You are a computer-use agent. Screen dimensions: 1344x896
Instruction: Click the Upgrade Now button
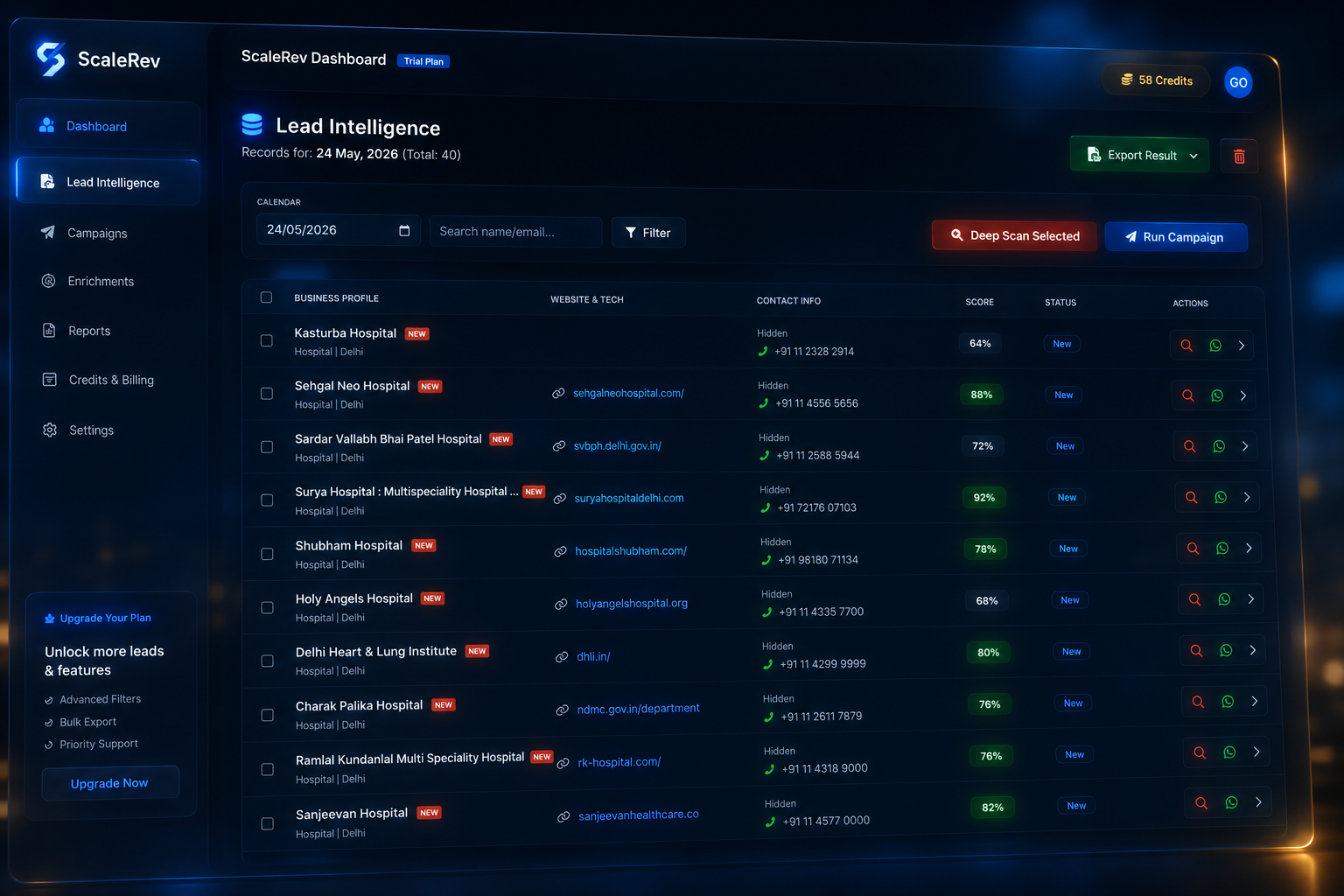point(110,783)
